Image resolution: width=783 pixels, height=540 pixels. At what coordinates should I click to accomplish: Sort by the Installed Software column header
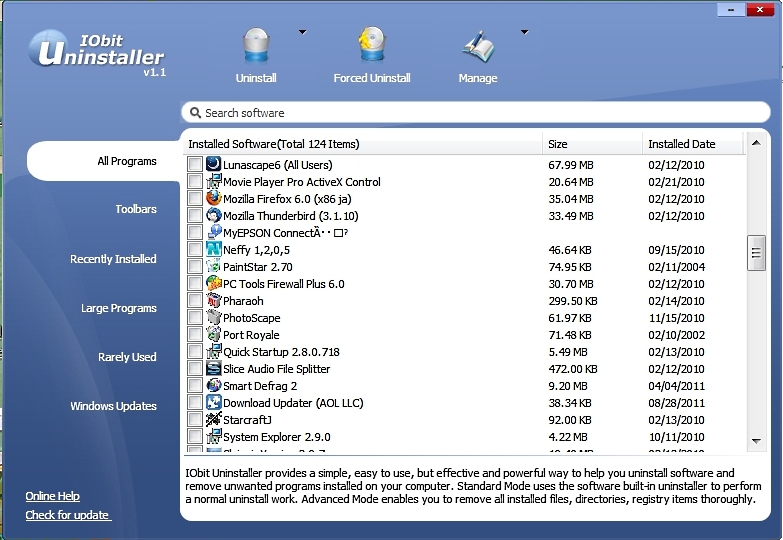click(x=363, y=144)
